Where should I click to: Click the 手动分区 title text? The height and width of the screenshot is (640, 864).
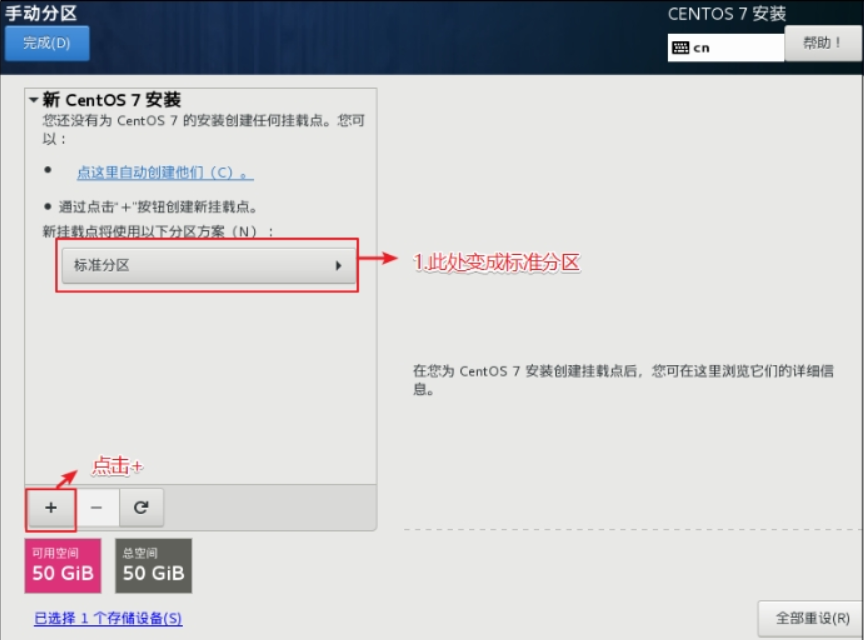[41, 13]
